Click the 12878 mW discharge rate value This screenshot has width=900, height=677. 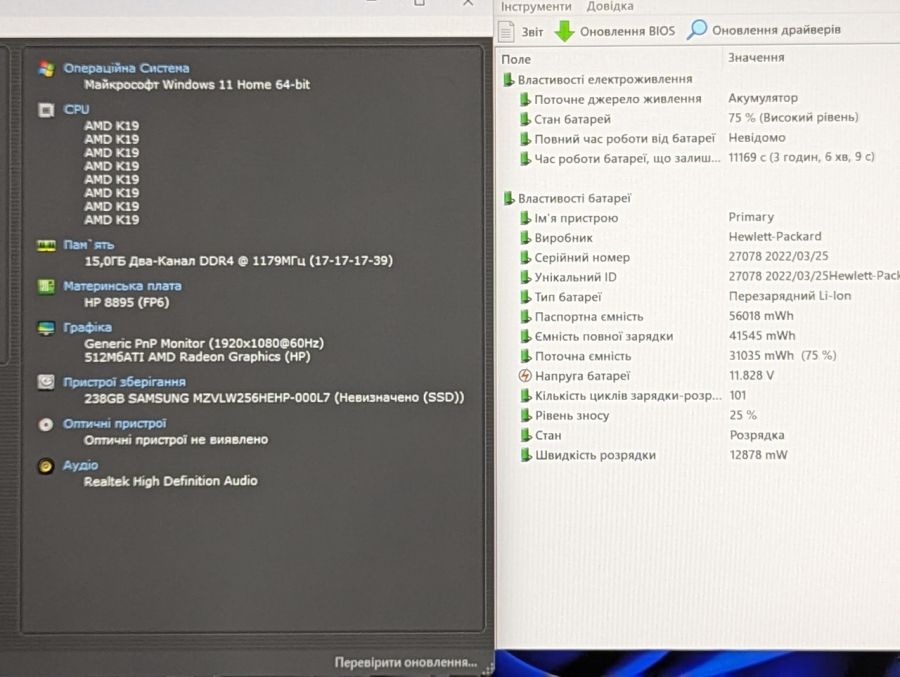[x=758, y=455]
